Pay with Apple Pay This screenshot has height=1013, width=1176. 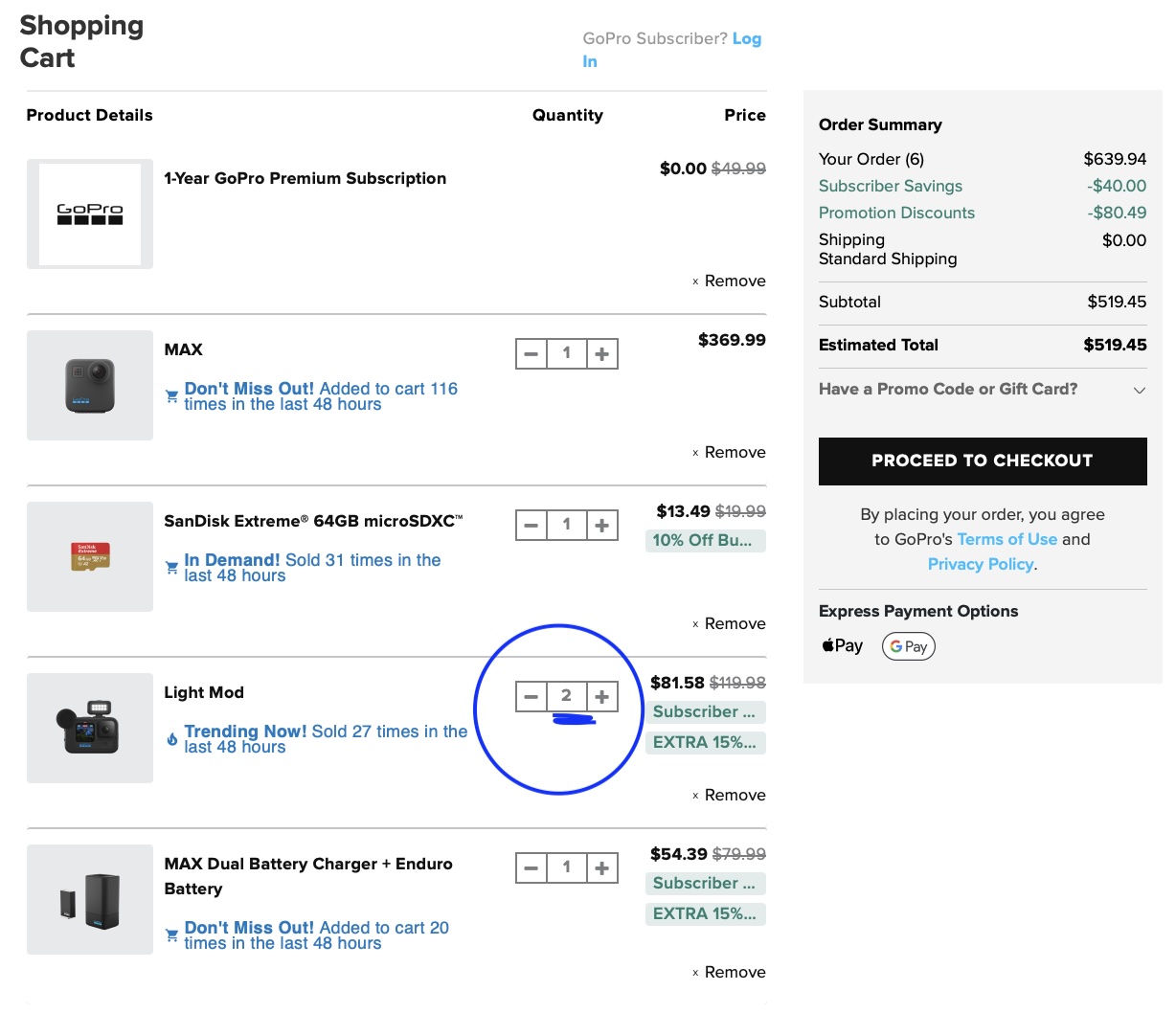843,646
